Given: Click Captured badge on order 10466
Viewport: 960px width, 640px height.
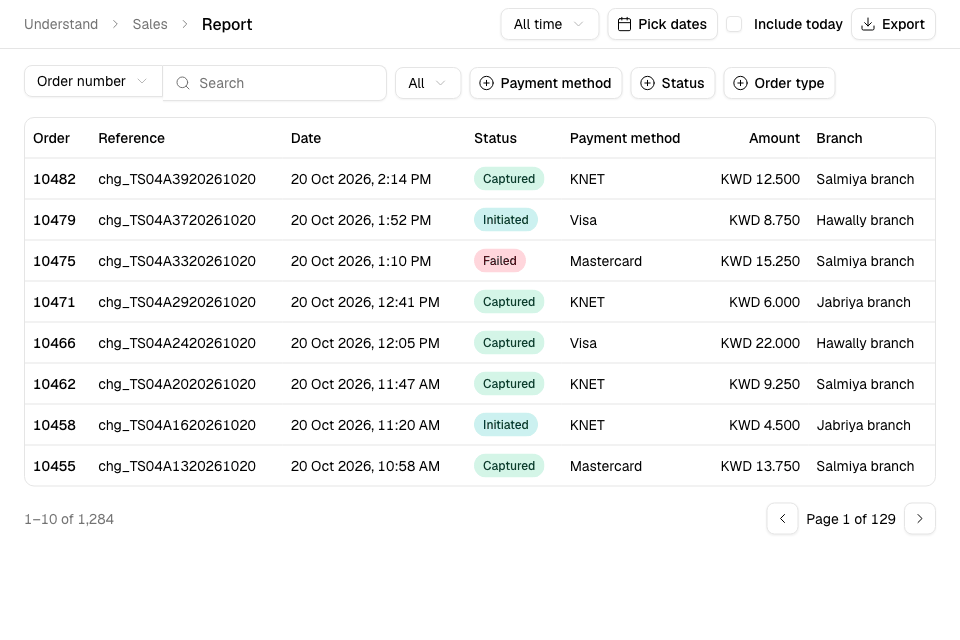Looking at the screenshot, I should [509, 343].
